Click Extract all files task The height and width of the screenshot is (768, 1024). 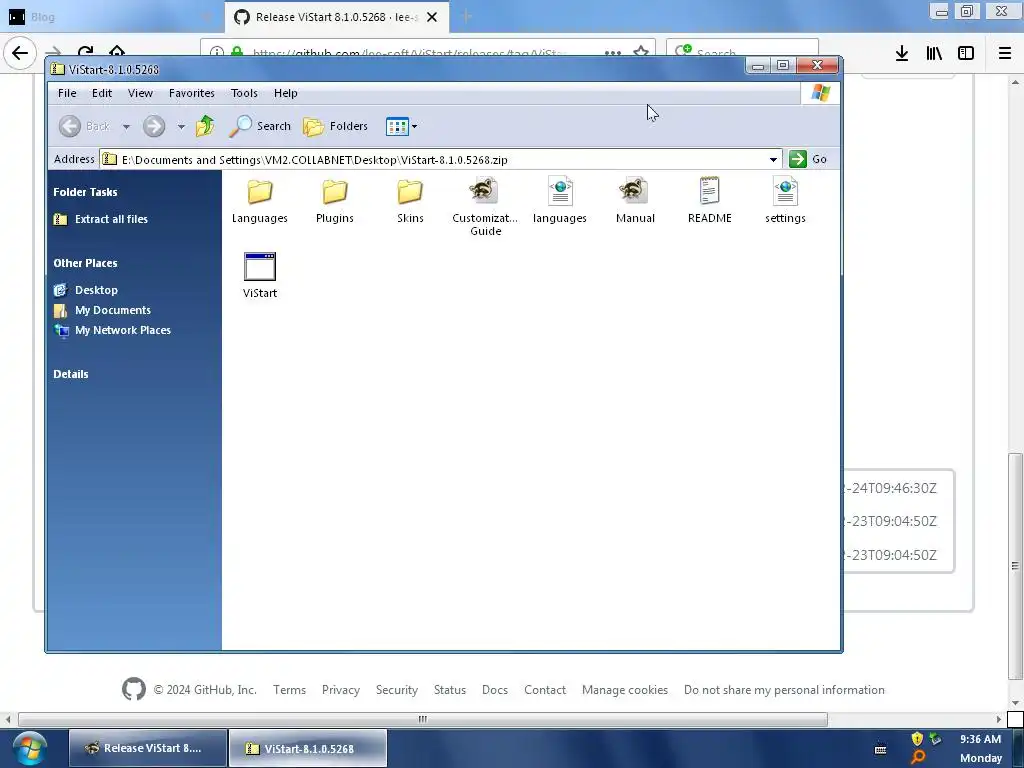[101, 219]
